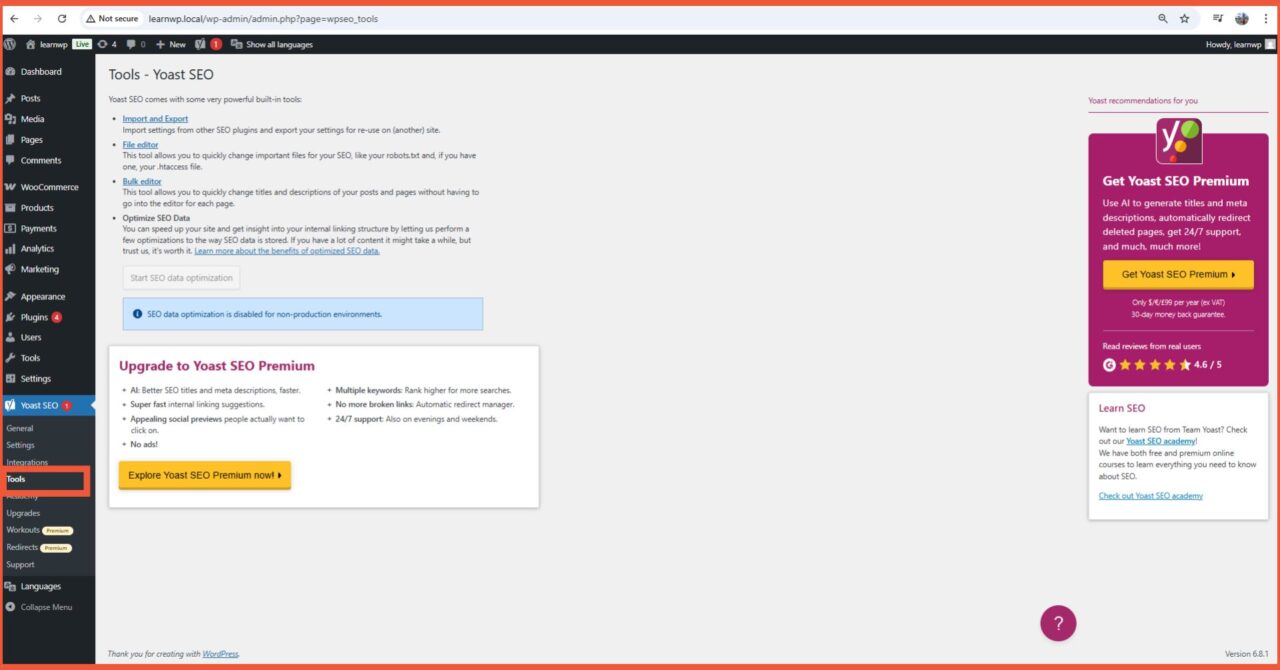
Task: Open the updates icon showing 4
Action: pos(102,44)
